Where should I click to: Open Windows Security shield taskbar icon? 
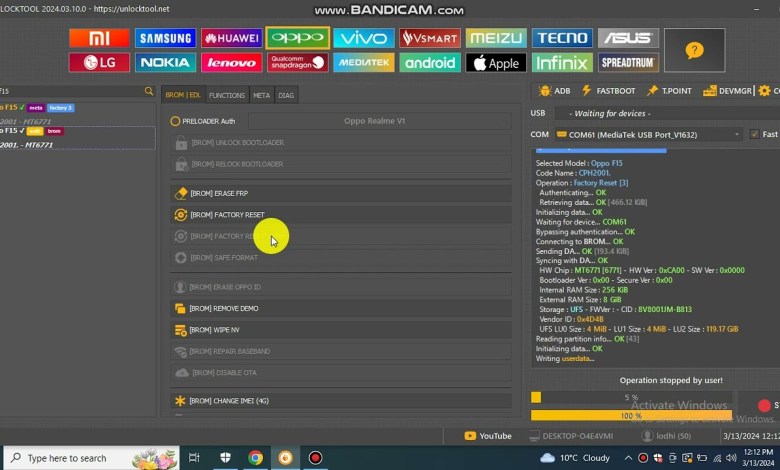(225, 458)
